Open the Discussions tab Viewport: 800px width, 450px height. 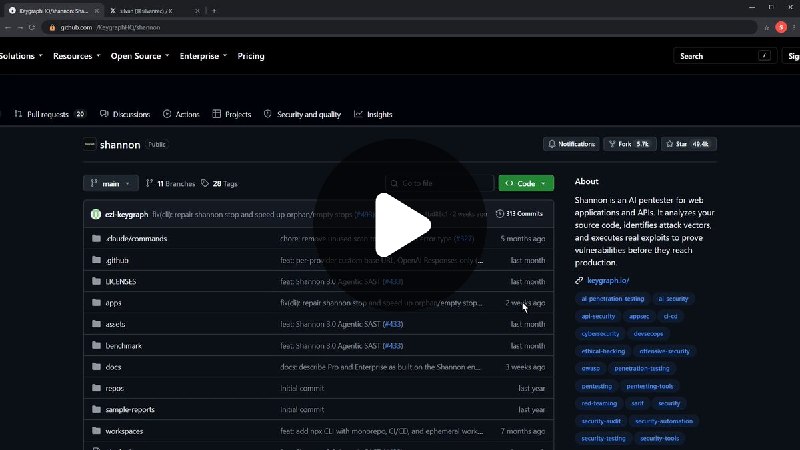point(125,114)
